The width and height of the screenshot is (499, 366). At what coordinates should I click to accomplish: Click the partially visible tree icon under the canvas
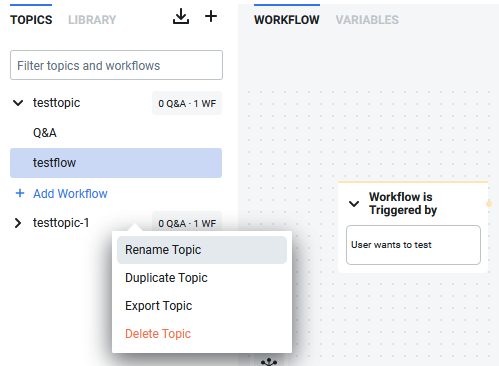pos(269,362)
